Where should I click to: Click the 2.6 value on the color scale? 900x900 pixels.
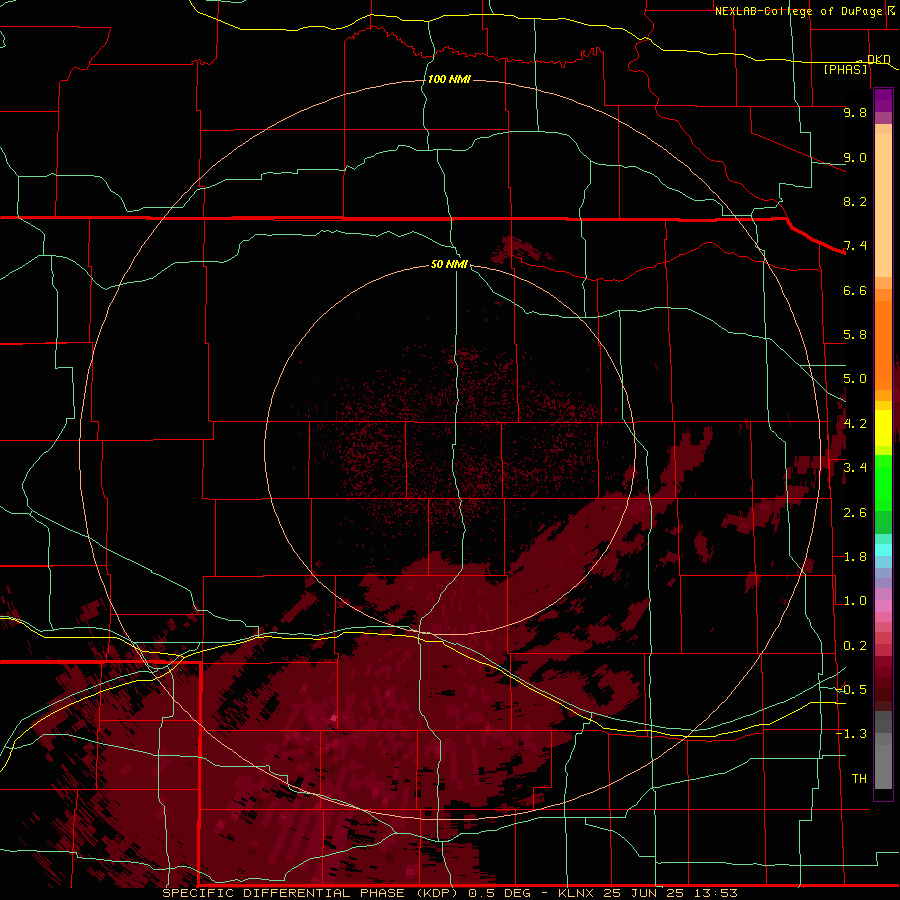855,513
